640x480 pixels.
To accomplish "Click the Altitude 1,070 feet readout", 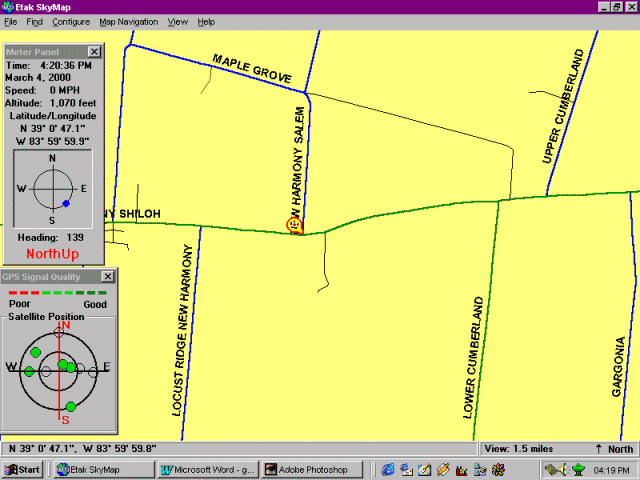I will (51, 103).
